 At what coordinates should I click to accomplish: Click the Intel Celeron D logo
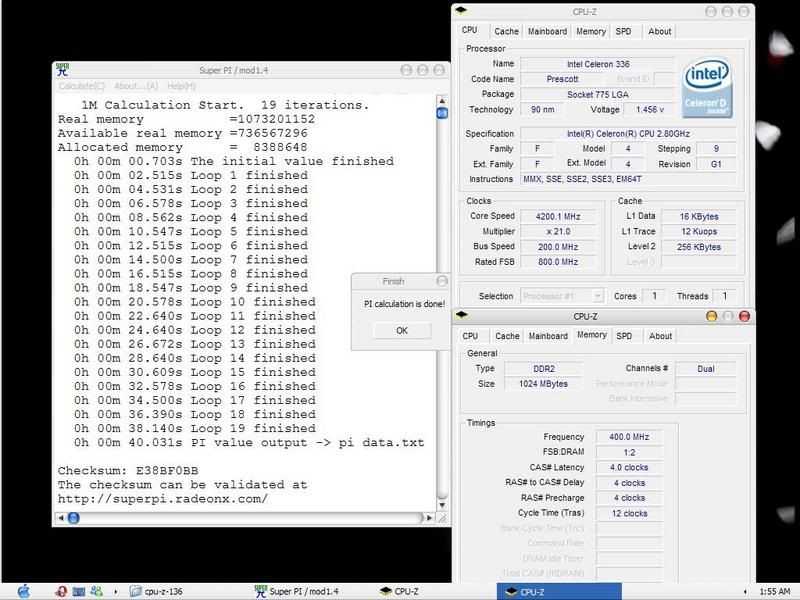[709, 89]
